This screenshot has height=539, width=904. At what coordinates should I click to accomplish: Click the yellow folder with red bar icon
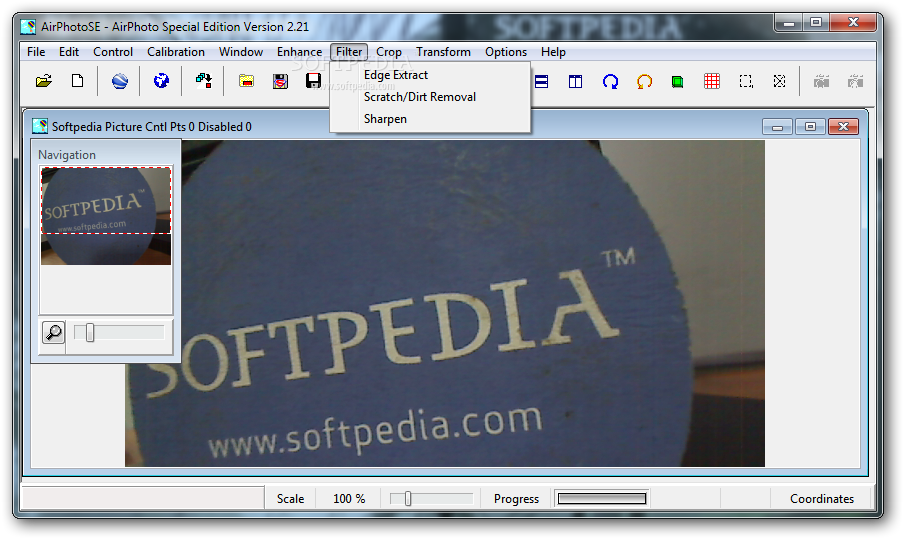(246, 81)
